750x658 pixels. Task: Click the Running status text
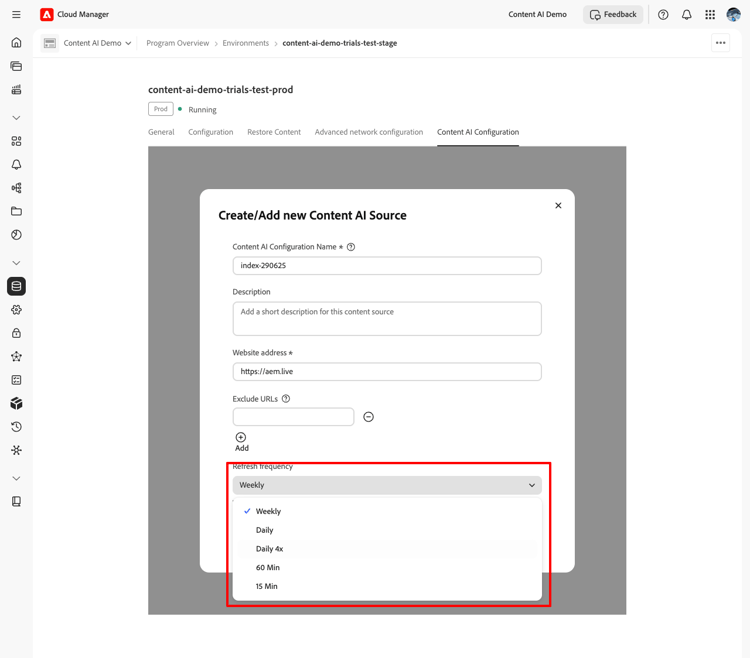point(202,110)
